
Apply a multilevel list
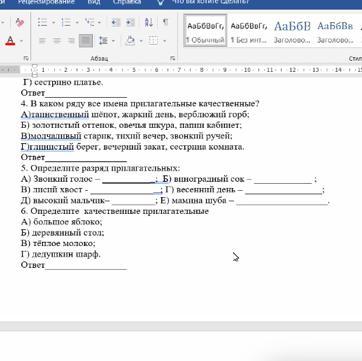click(x=89, y=23)
